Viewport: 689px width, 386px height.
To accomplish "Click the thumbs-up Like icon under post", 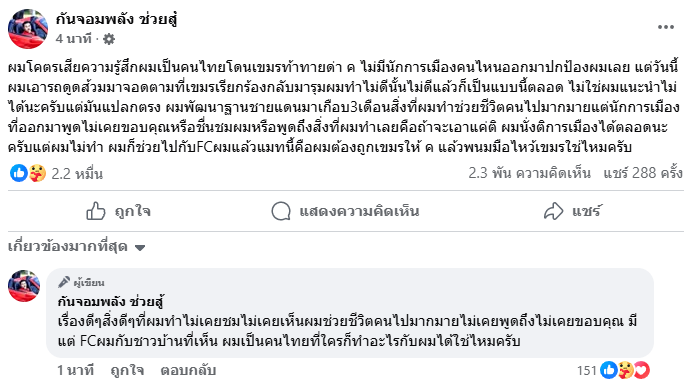I will coord(96,211).
